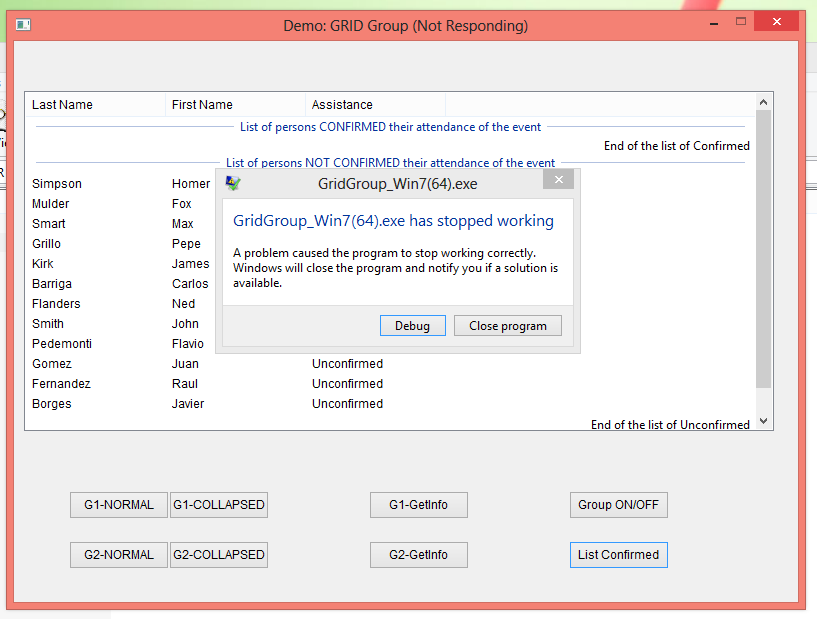Click first name Carlos

pos(190,284)
